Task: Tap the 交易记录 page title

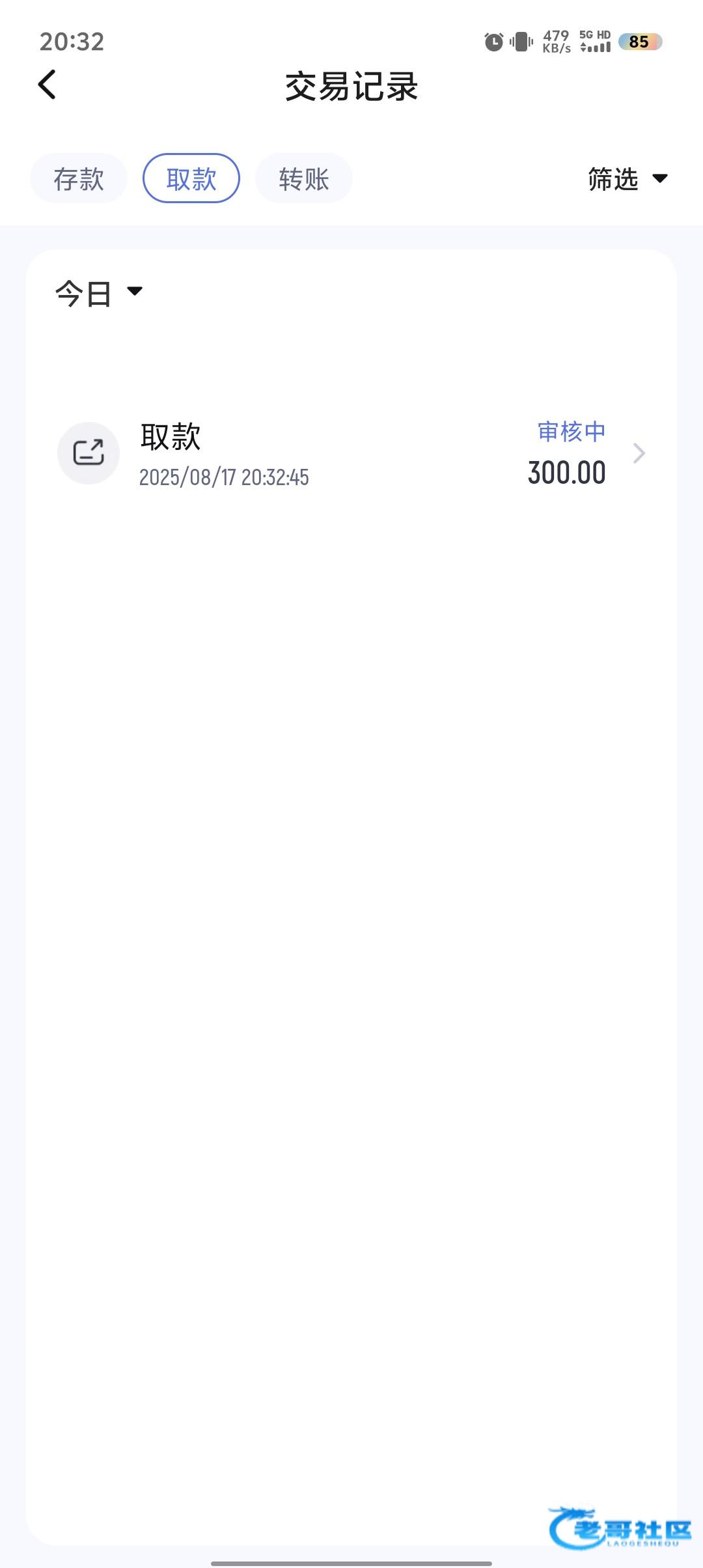Action: click(x=351, y=87)
